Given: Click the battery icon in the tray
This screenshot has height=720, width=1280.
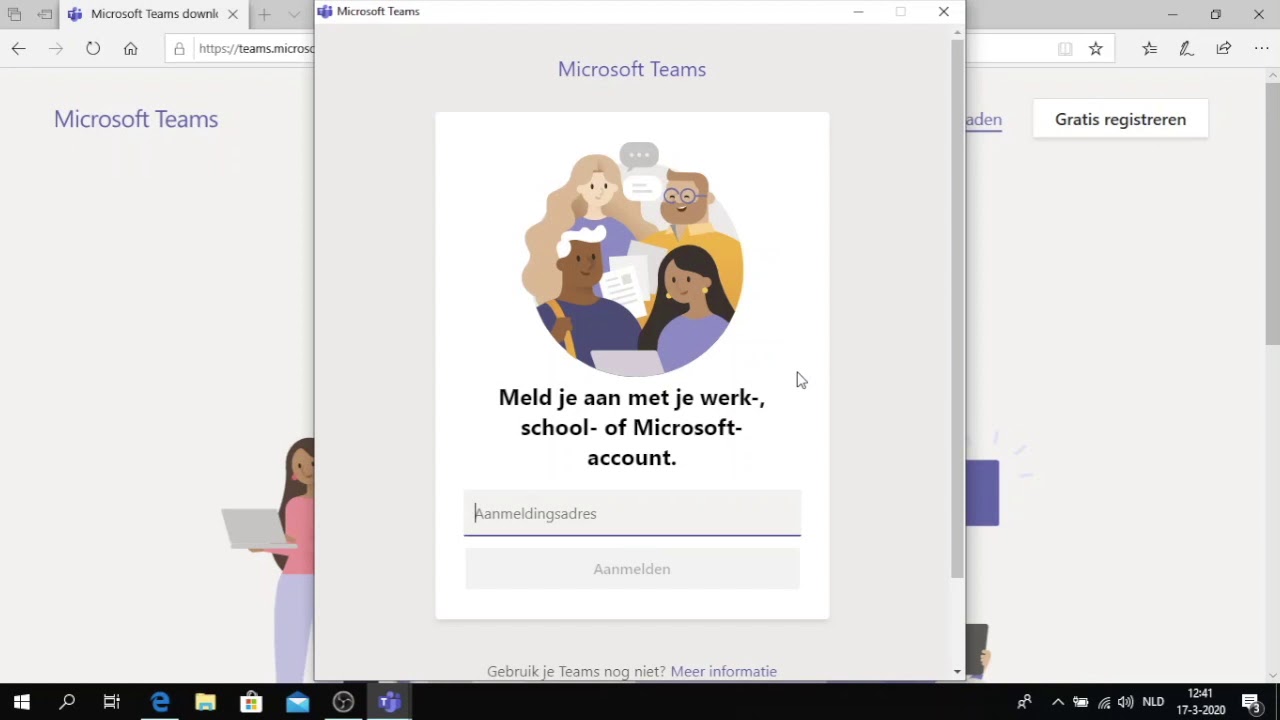Looking at the screenshot, I should pyautogui.click(x=1081, y=702).
